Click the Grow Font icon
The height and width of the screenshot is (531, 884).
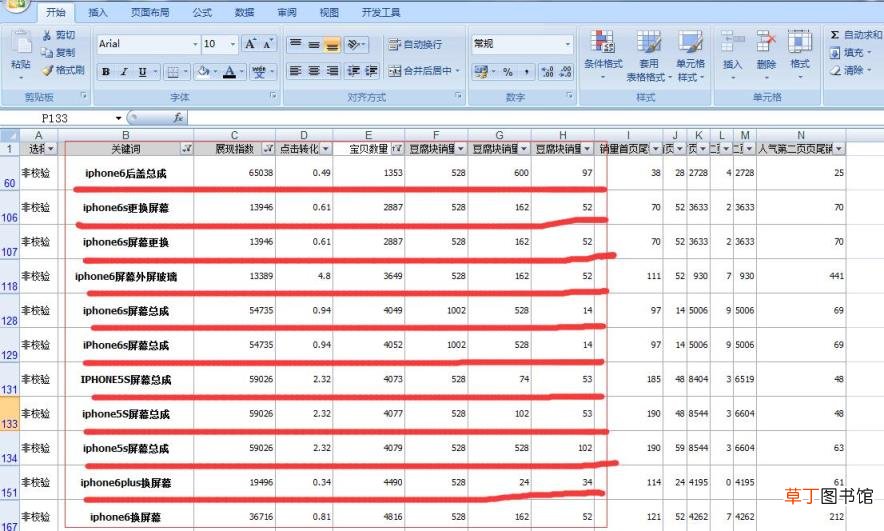tap(250, 44)
